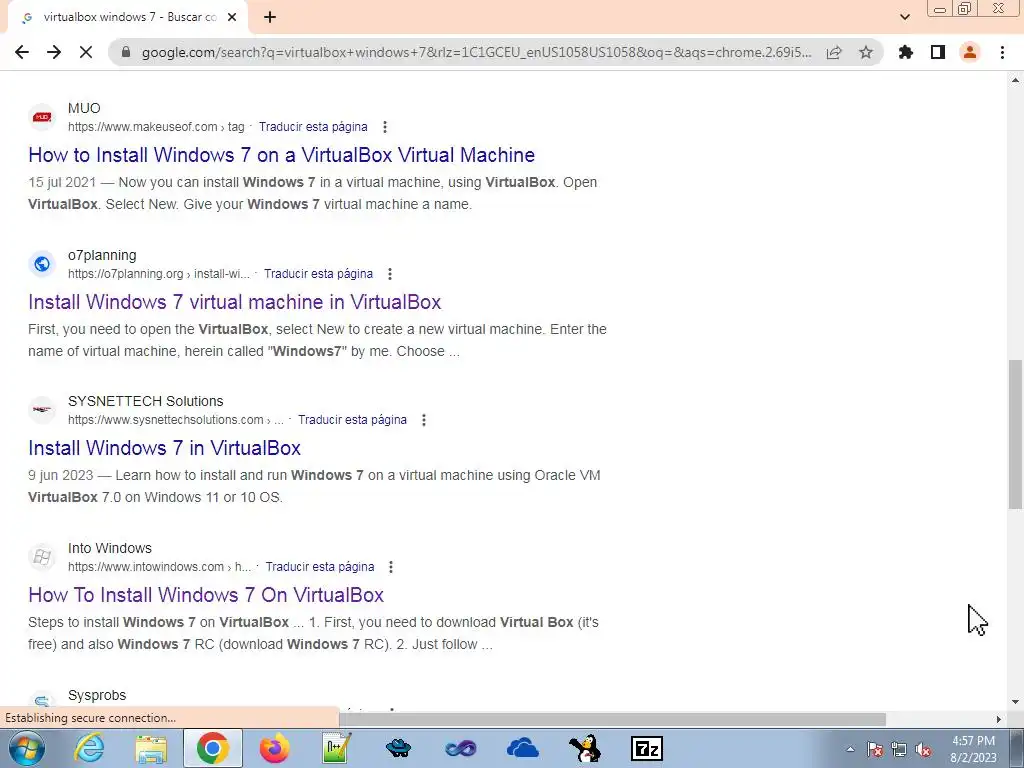Open the network tray icon

(x=899, y=749)
